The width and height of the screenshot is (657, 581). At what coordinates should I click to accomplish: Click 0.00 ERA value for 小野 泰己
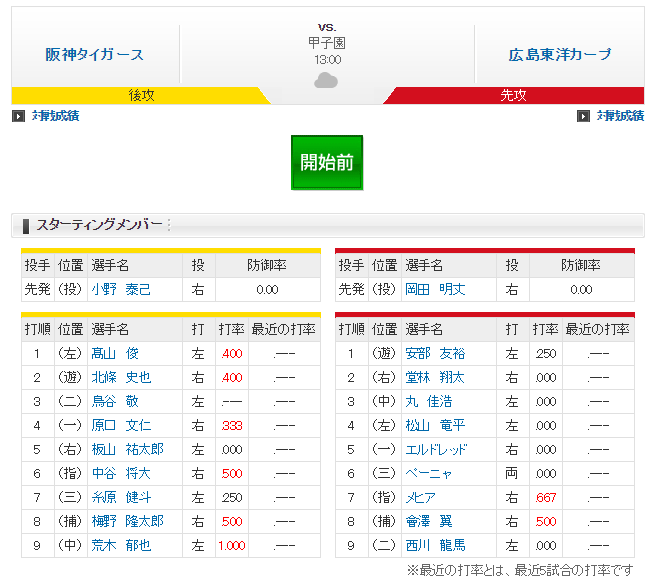click(267, 290)
